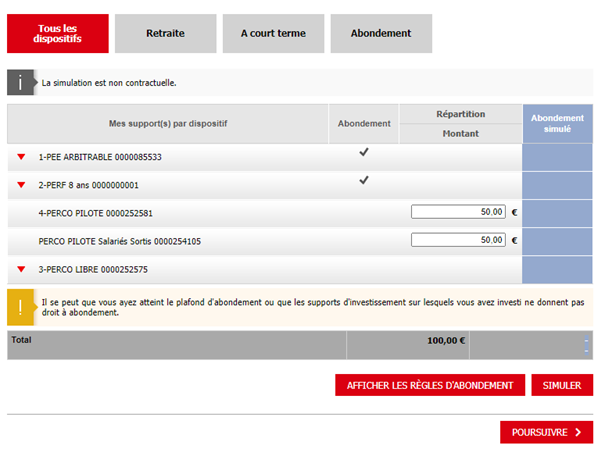The height and width of the screenshot is (449, 605).
Task: Click the abondement checkmark for PERF 8 ans
Action: point(364,181)
